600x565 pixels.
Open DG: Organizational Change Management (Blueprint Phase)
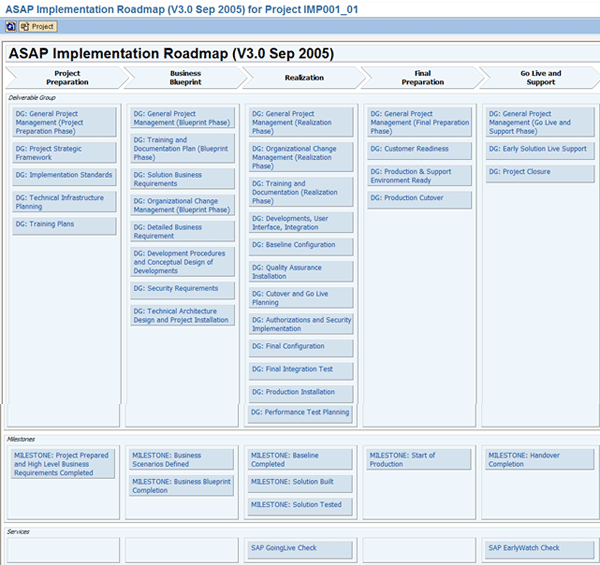click(182, 205)
